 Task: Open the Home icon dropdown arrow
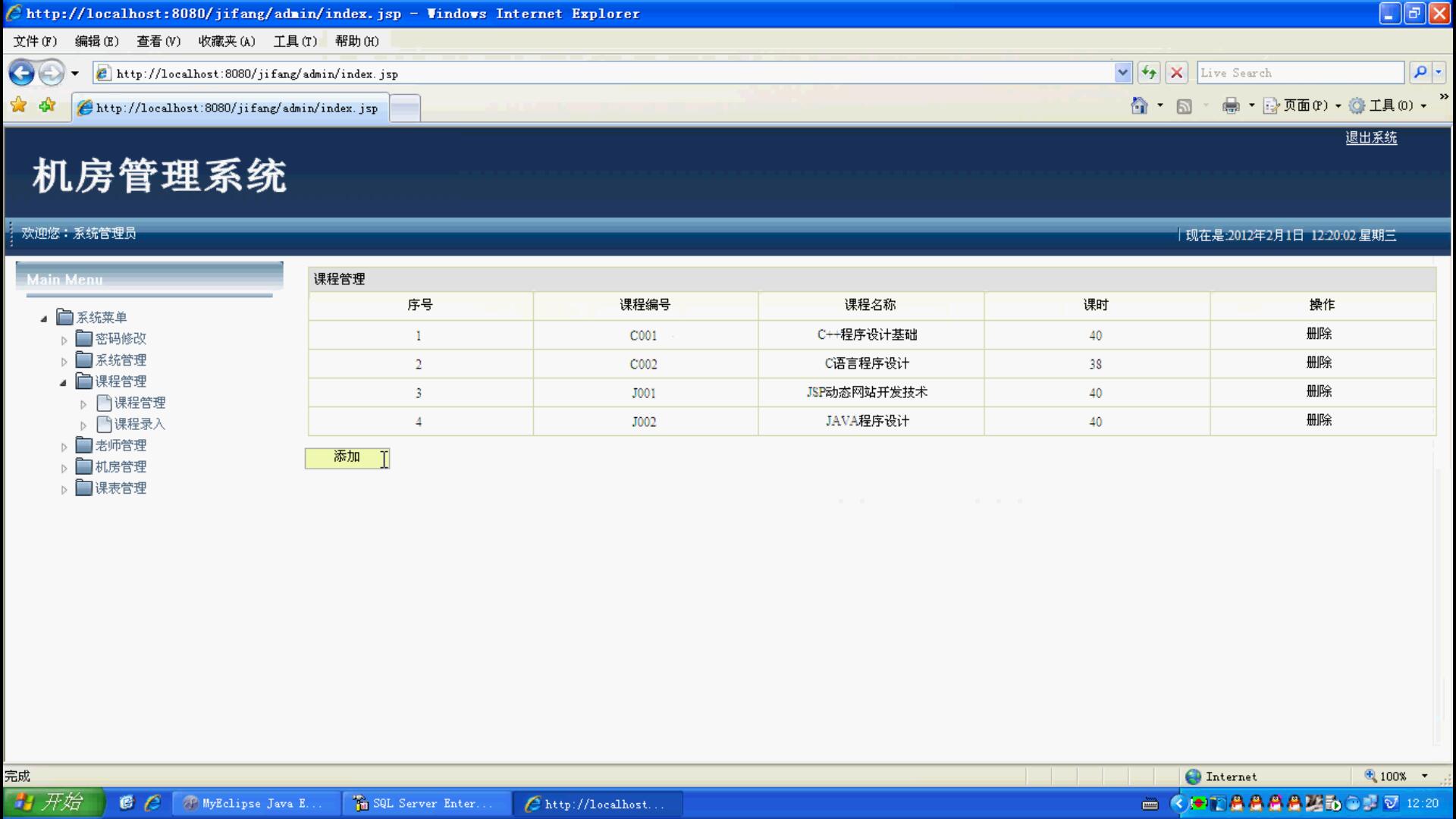click(x=1159, y=105)
